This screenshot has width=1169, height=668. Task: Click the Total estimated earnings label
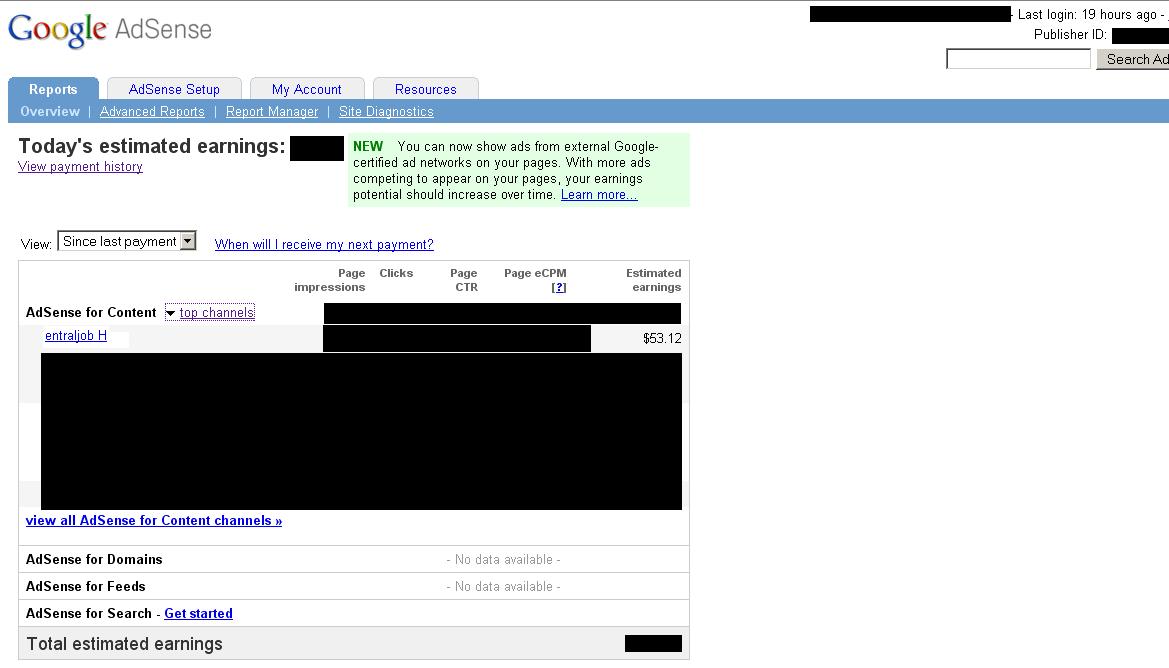pyautogui.click(x=125, y=644)
